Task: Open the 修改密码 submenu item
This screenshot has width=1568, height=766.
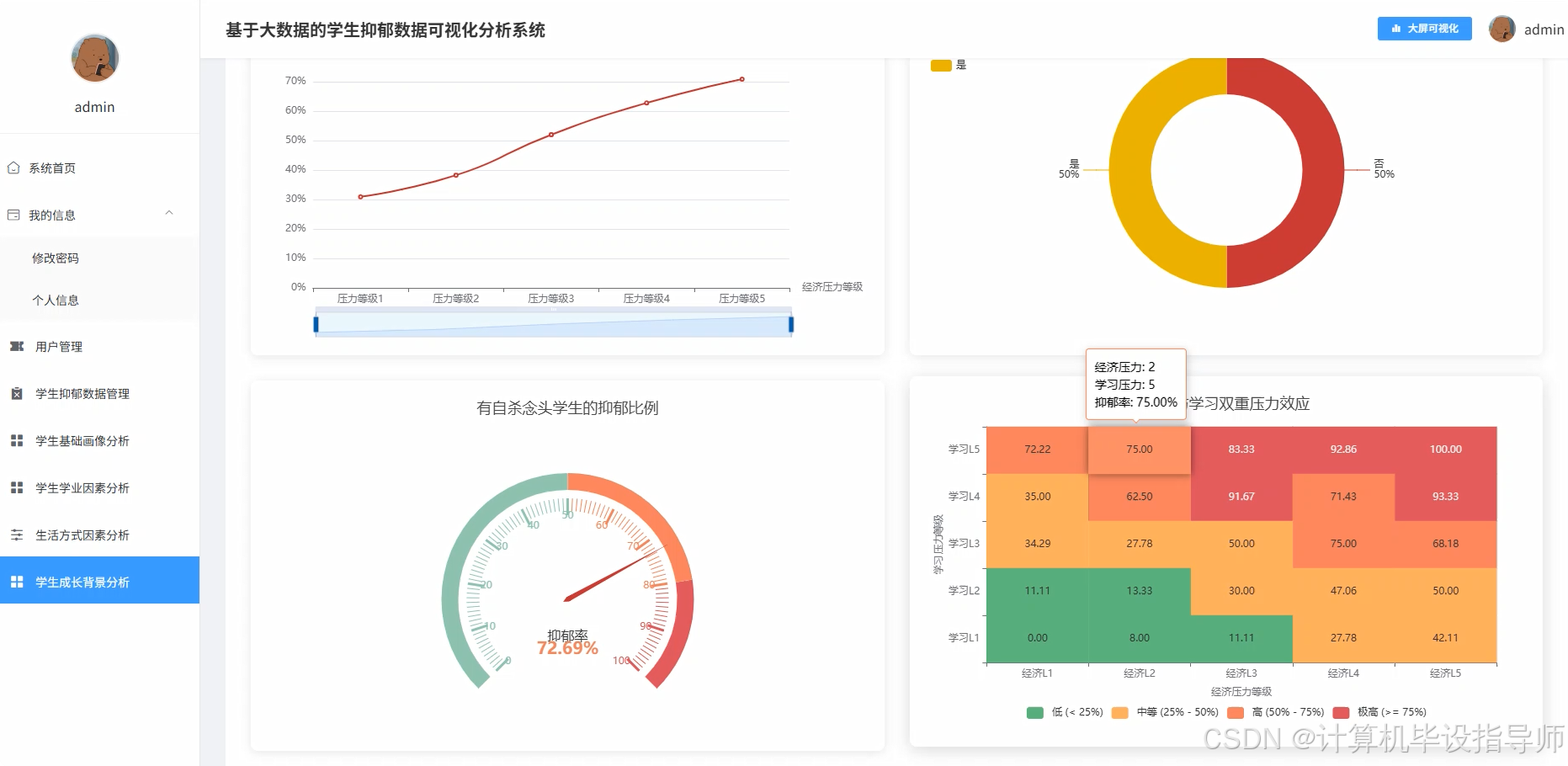Action: [99, 258]
